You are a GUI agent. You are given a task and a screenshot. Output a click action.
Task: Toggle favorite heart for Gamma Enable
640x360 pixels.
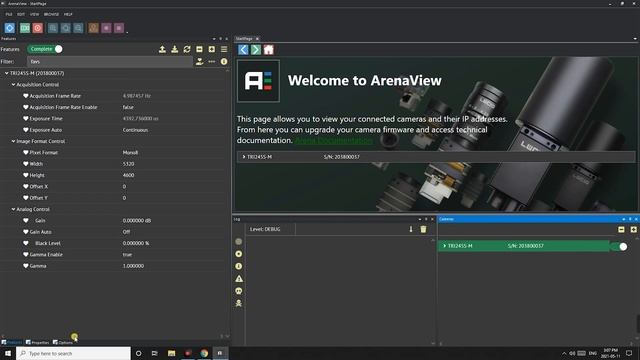(x=26, y=255)
